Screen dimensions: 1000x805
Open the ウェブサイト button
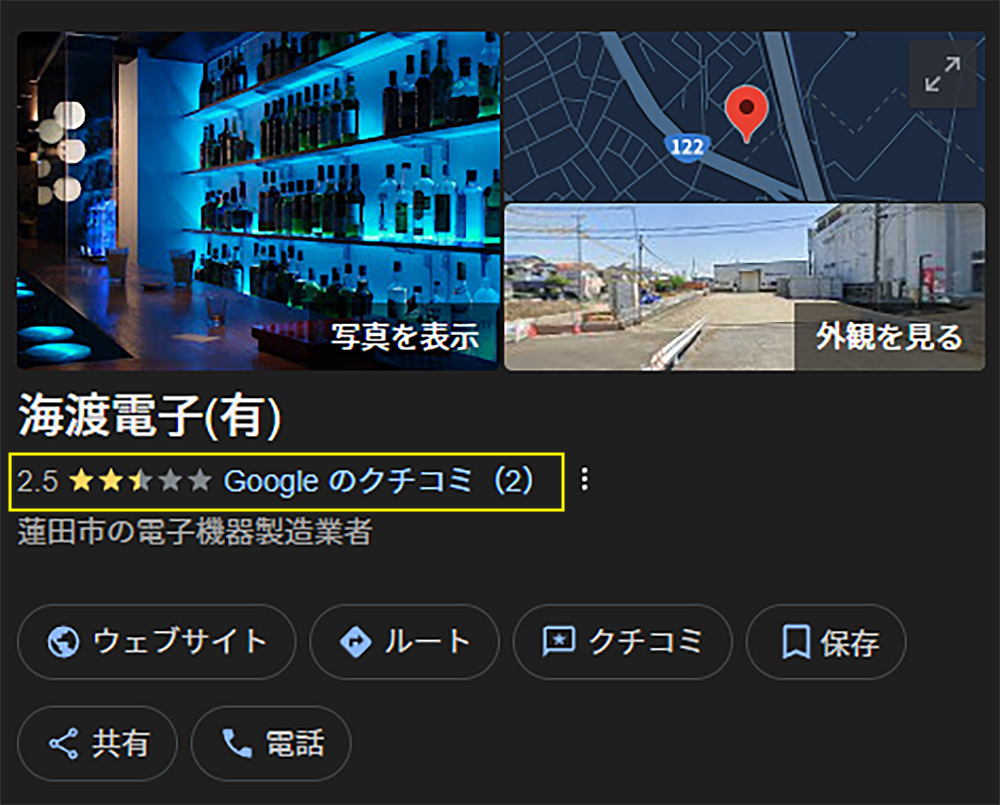coord(156,642)
